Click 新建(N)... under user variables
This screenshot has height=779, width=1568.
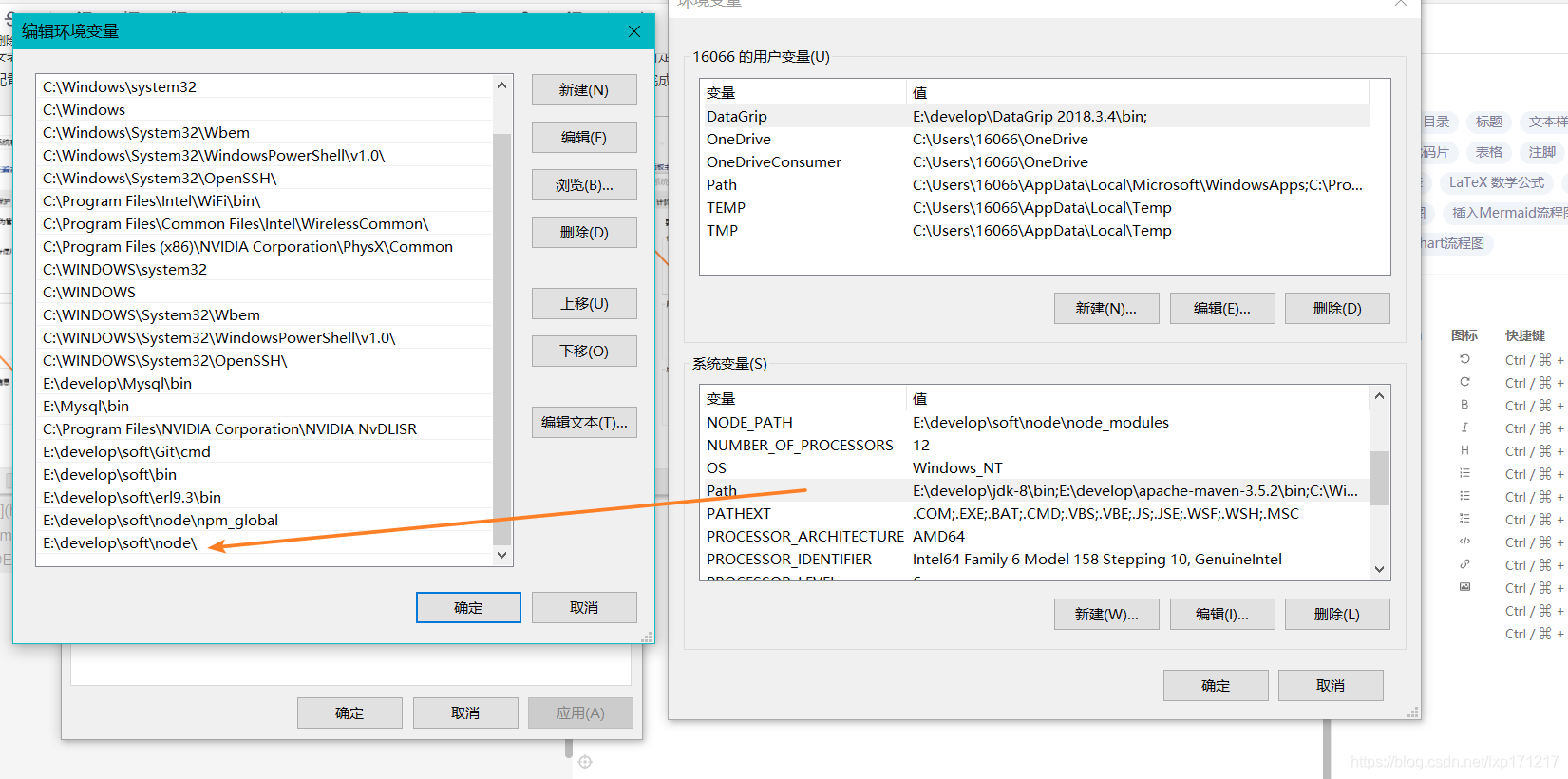[1106, 309]
